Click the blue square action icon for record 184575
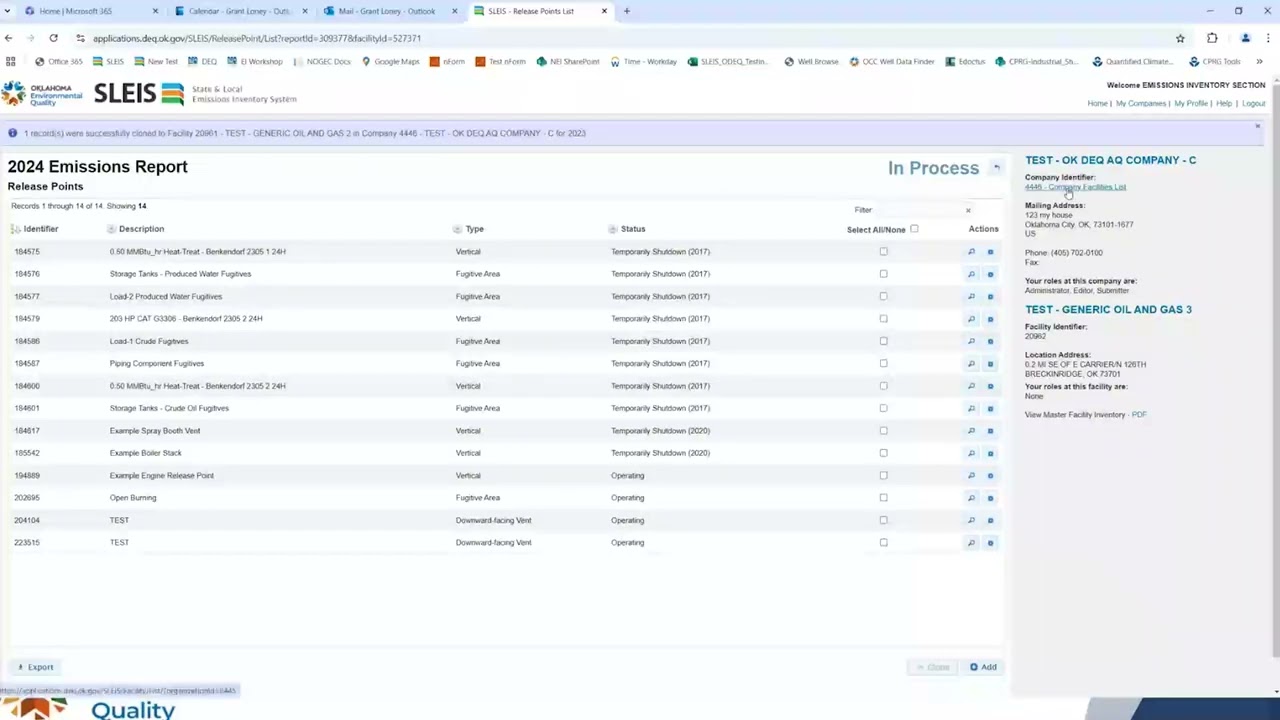The height and width of the screenshot is (720, 1280). tap(990, 252)
